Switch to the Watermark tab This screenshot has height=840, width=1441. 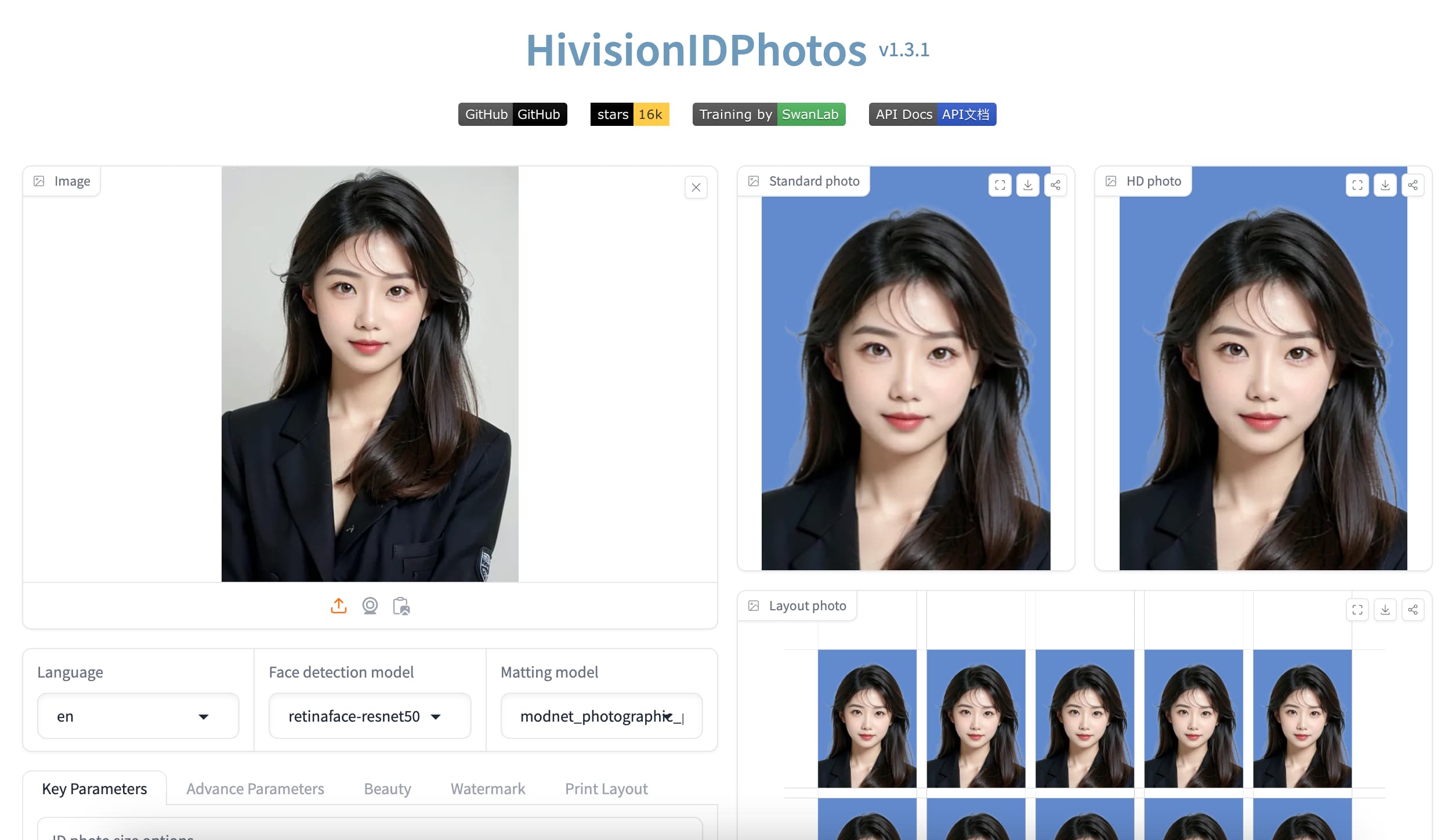pos(488,788)
